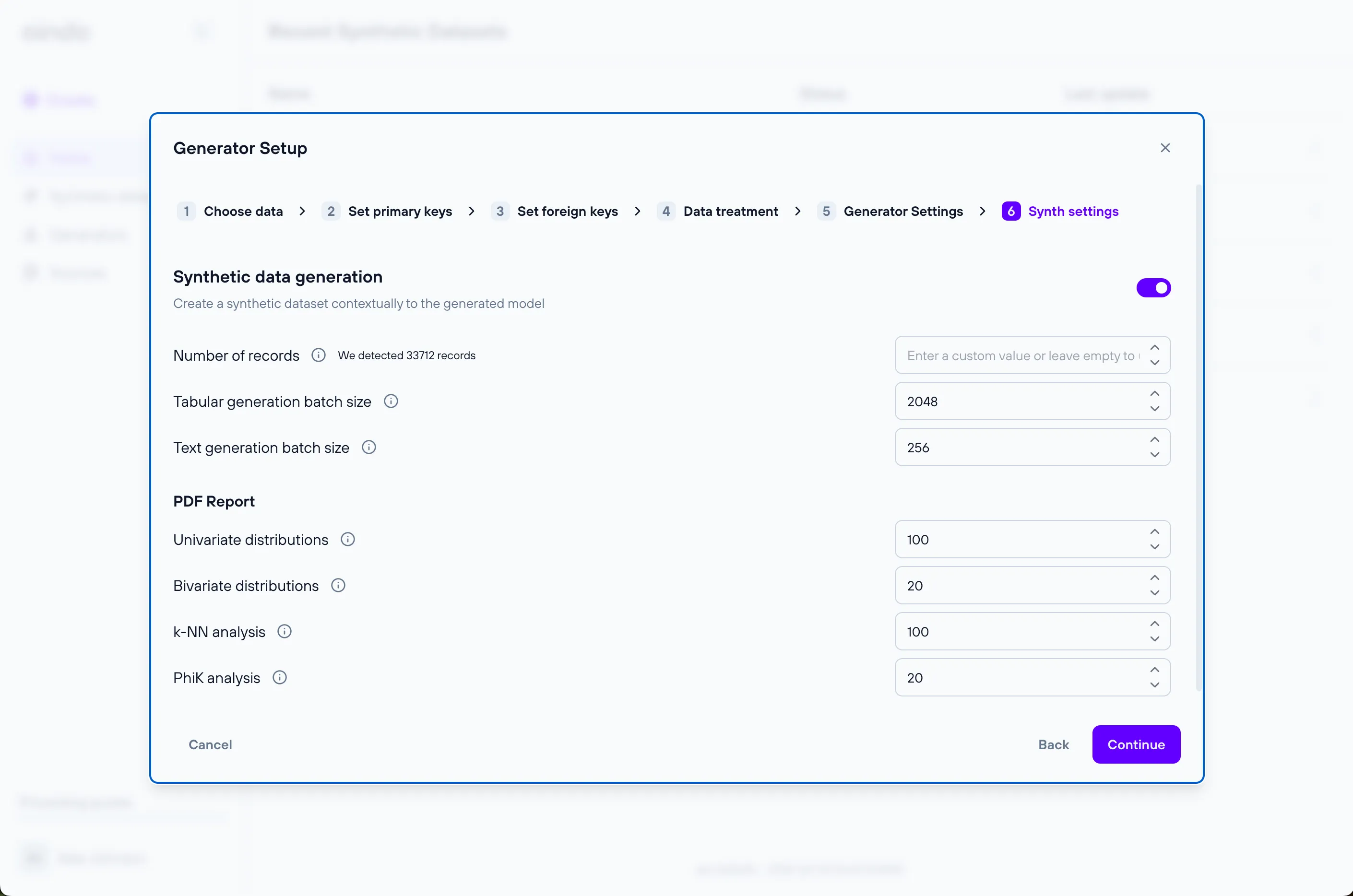The image size is (1353, 896).
Task: Click info icon next to Text generation batch size
Action: click(368, 448)
